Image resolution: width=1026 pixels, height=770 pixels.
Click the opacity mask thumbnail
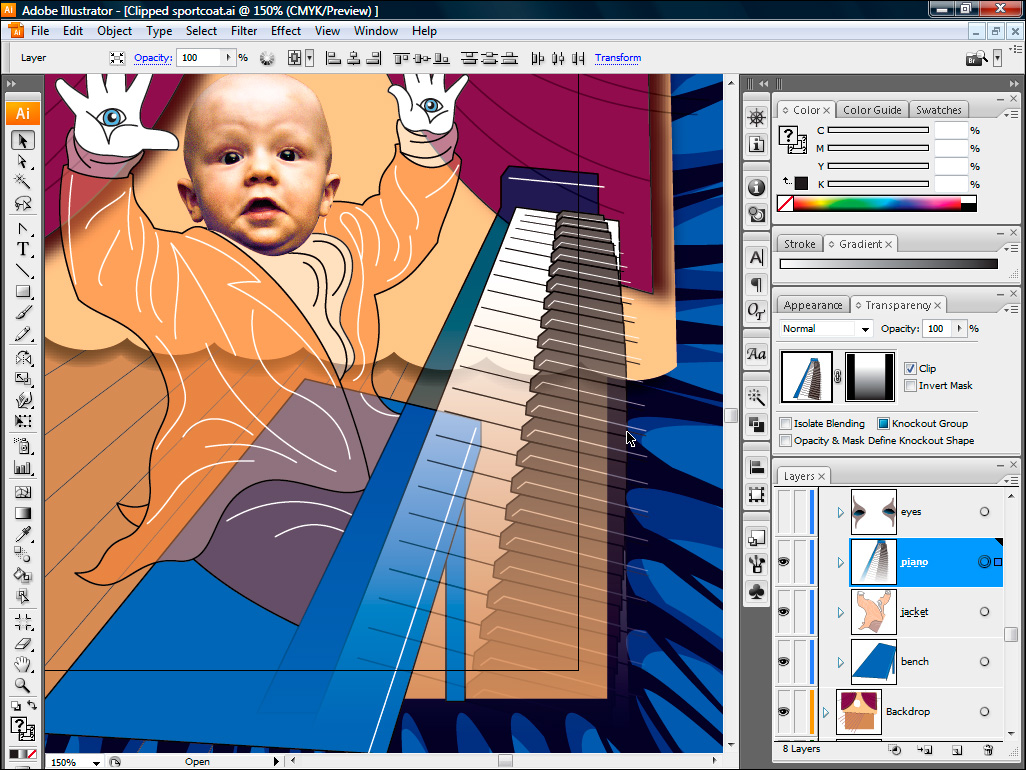click(870, 377)
